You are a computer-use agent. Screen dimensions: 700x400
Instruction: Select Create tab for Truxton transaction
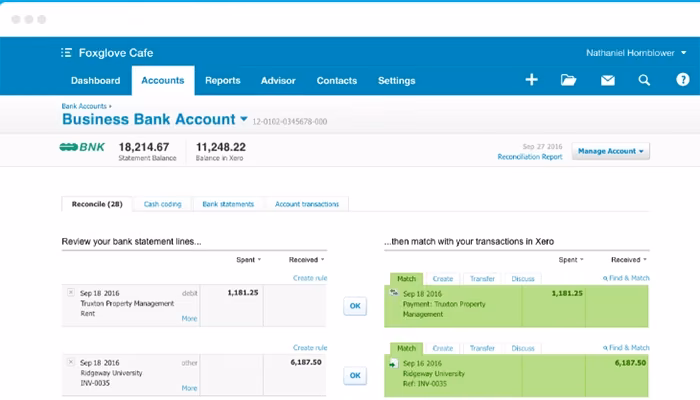pos(443,279)
